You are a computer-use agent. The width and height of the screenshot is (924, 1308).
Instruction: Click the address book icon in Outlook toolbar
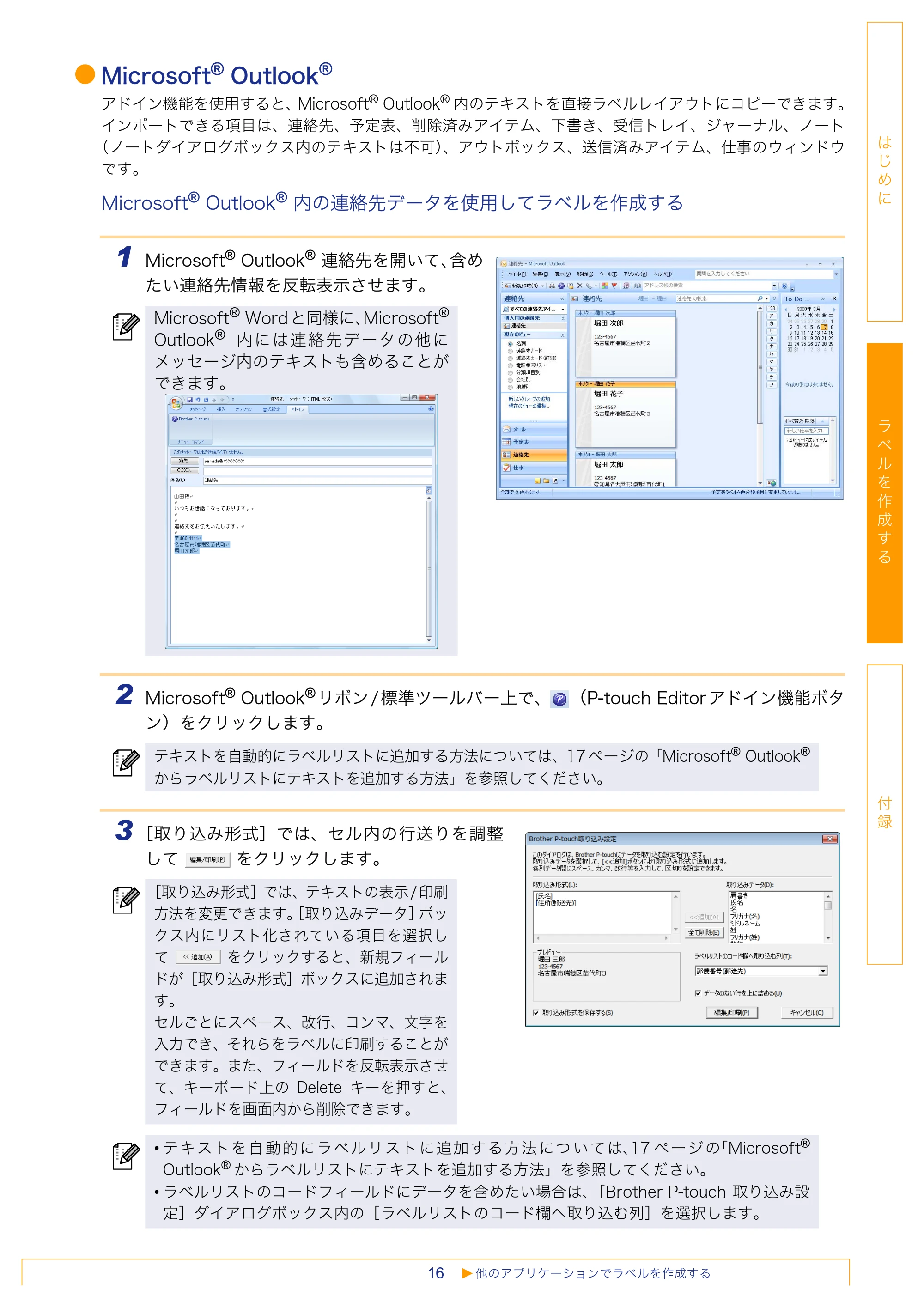pos(638,286)
